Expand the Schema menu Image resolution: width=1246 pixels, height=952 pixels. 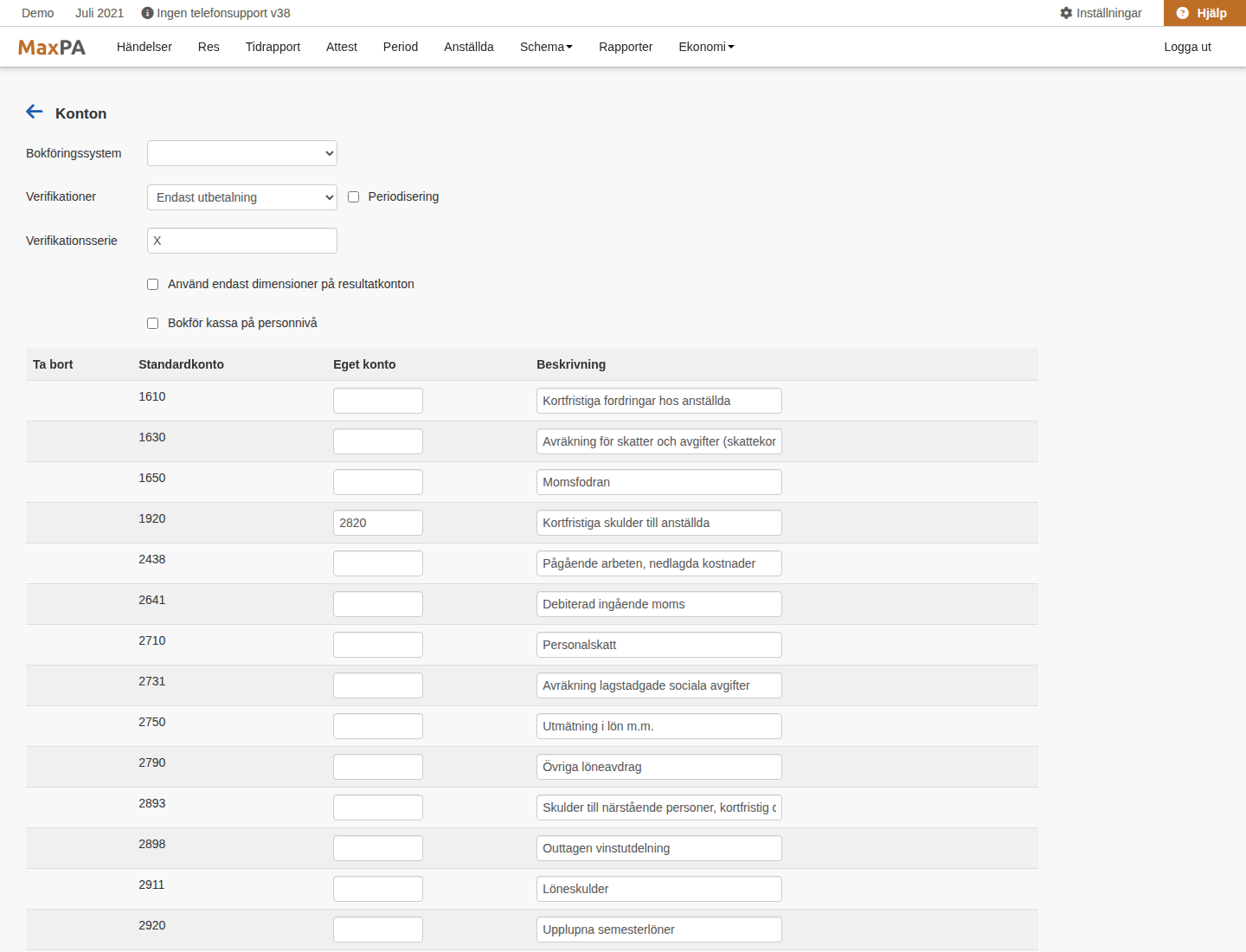546,47
